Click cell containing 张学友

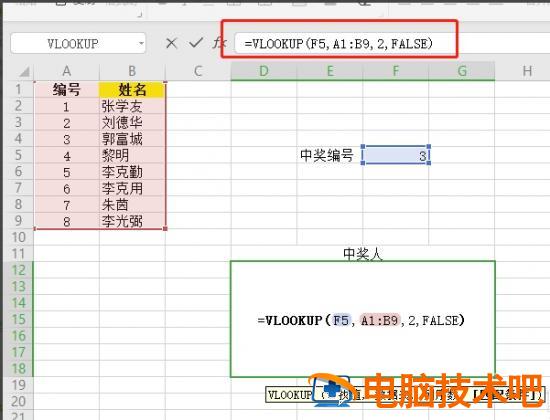[x=132, y=106]
